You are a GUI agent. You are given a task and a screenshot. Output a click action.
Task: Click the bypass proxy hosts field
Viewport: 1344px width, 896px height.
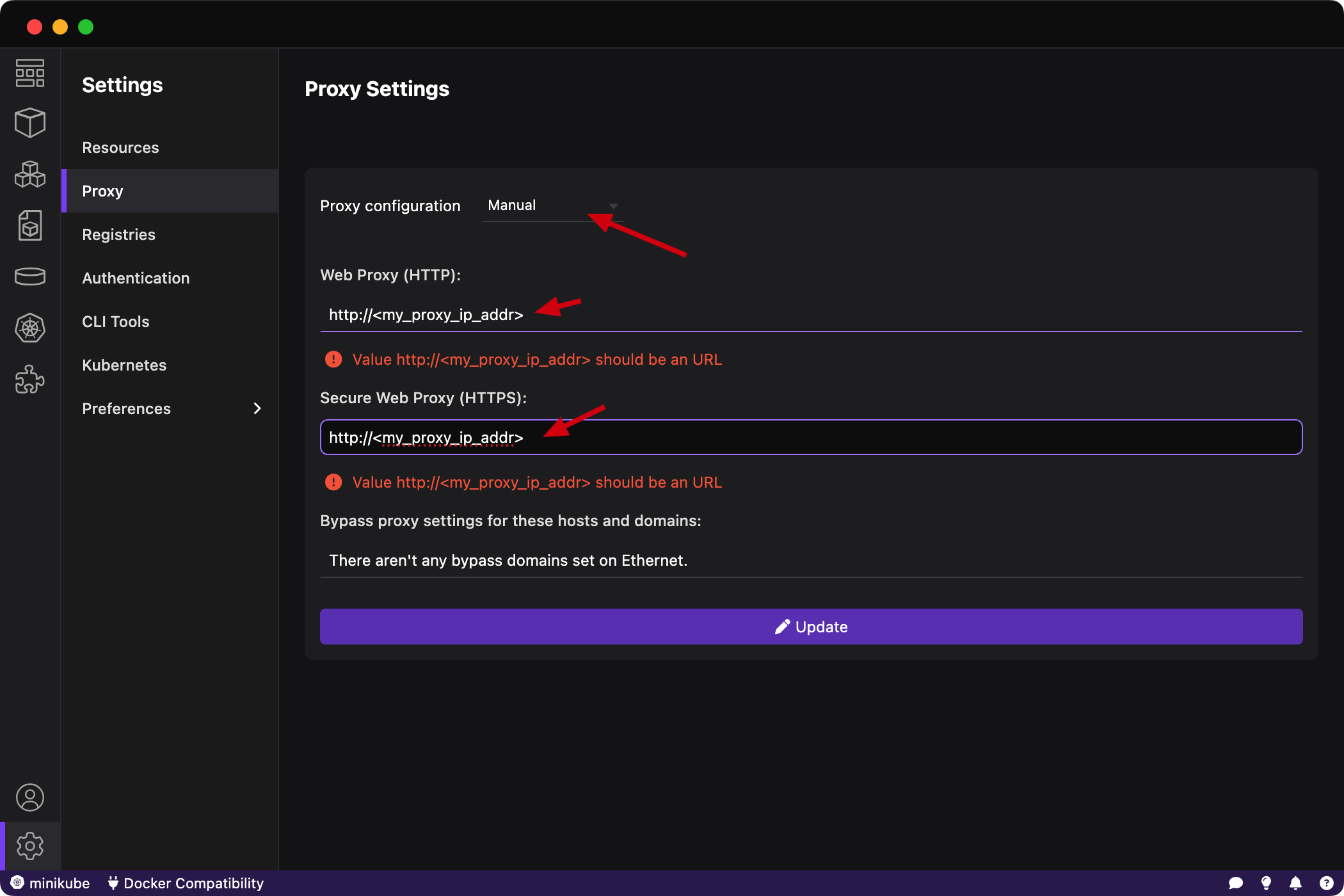click(x=811, y=561)
